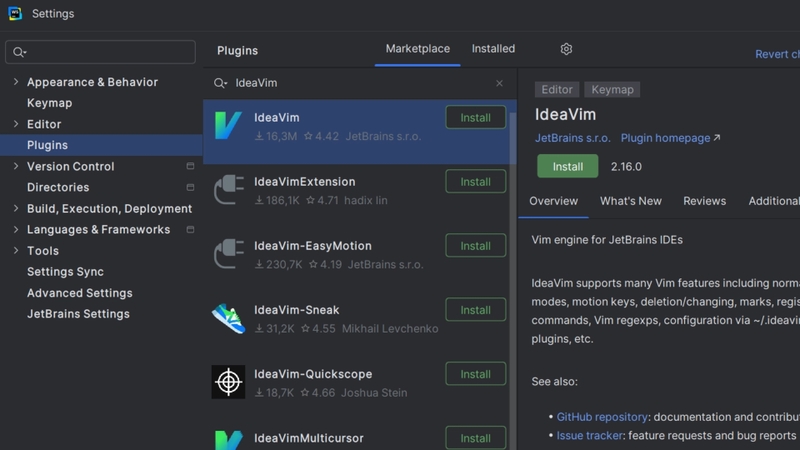Install the IdeaVimMulticursor plugin
800x450 pixels.
pyautogui.click(x=476, y=438)
